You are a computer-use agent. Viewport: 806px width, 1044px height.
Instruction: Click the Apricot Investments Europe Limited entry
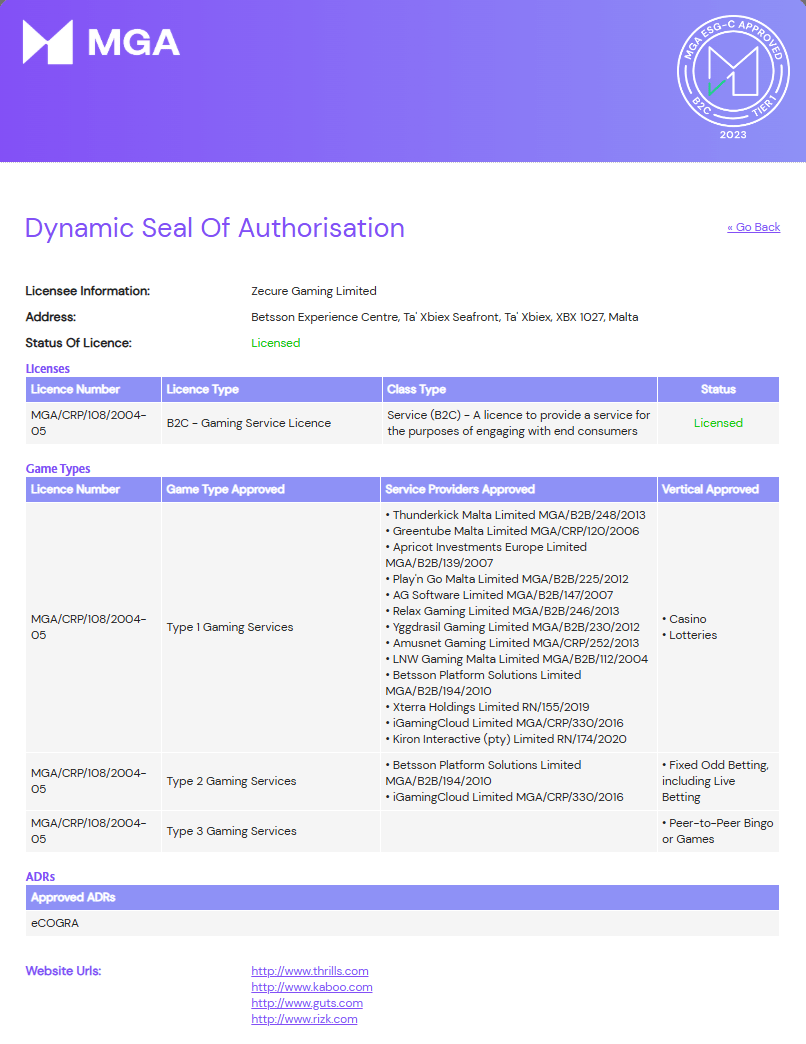[x=486, y=555]
